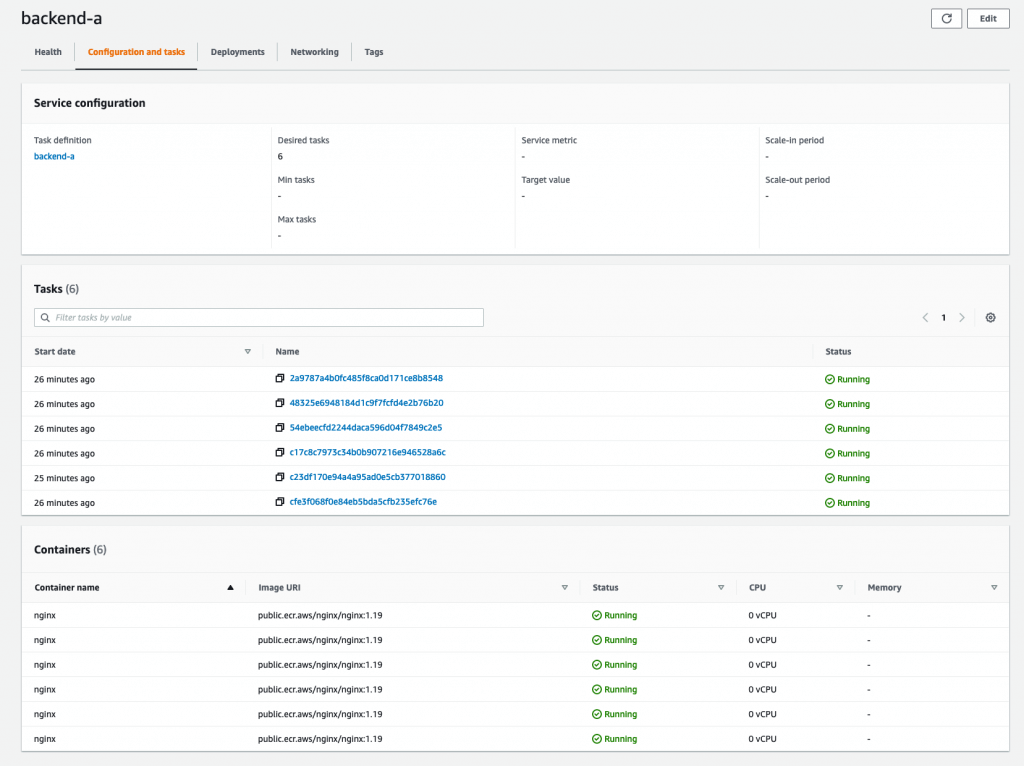Screen dimensions: 1024x766
Task: Open the backend-a task definition link
Action: 54,156
